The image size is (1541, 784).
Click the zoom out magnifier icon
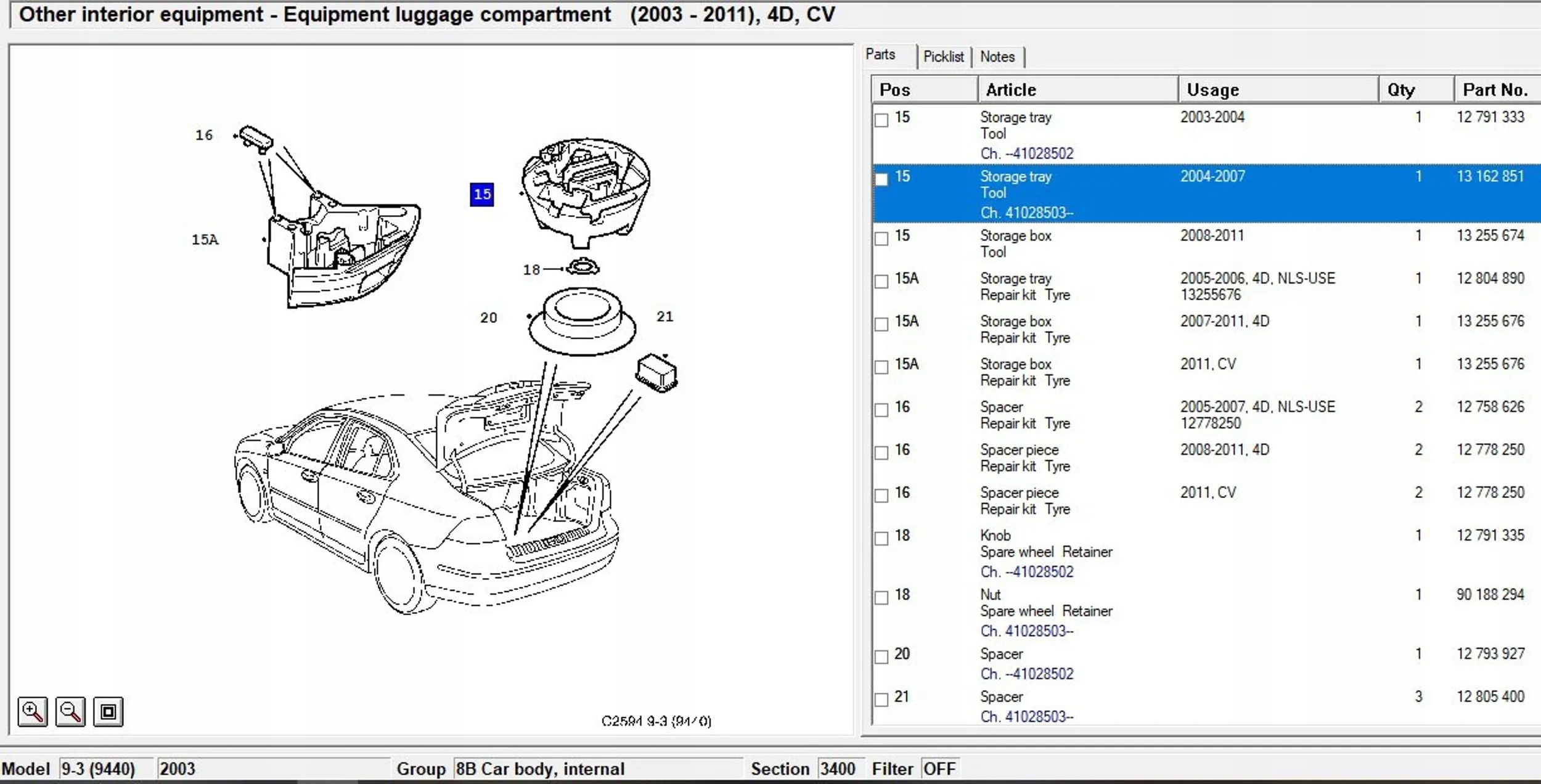coord(70,712)
